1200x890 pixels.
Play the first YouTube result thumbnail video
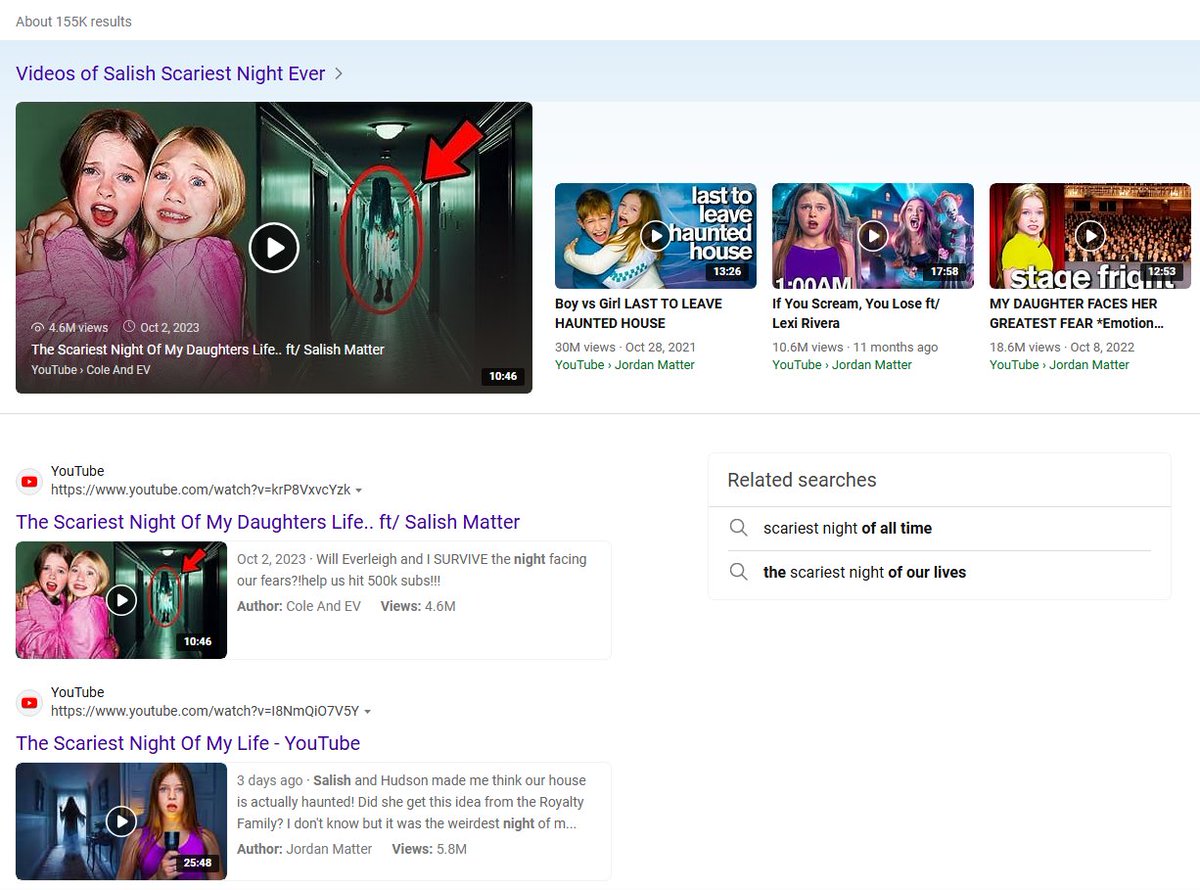pos(121,599)
